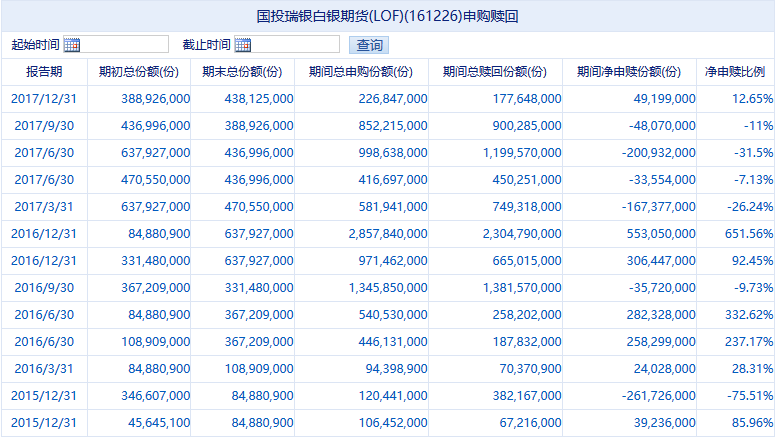Click the page title 国投瑞银白银期货(LOF)(161226)申购赎回
The height and width of the screenshot is (438, 775).
(x=388, y=16)
